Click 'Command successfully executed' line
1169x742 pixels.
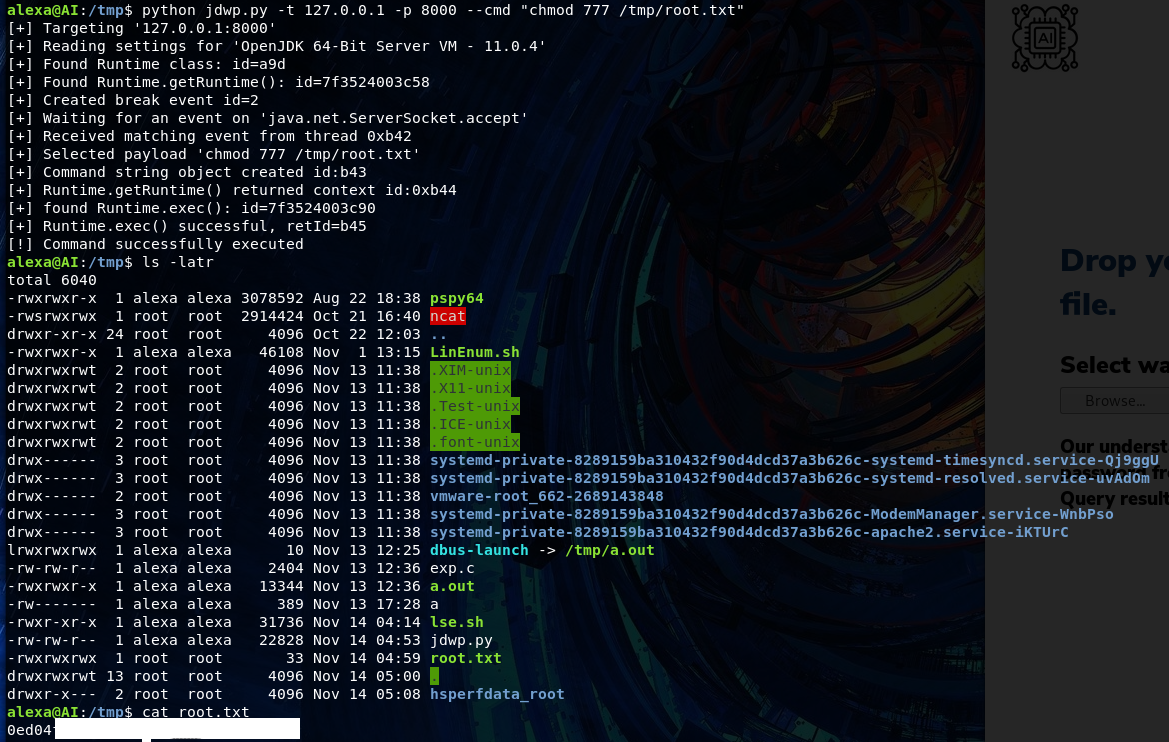point(155,244)
